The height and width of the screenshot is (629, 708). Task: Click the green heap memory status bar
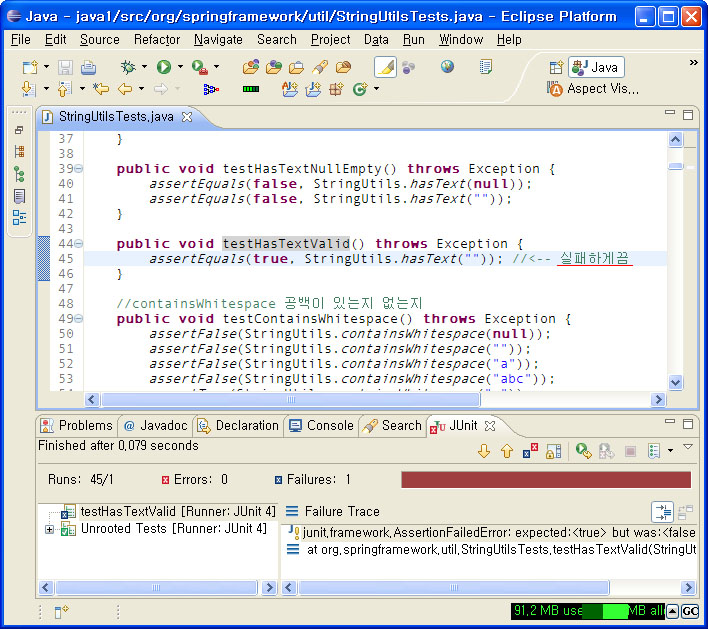pos(587,611)
